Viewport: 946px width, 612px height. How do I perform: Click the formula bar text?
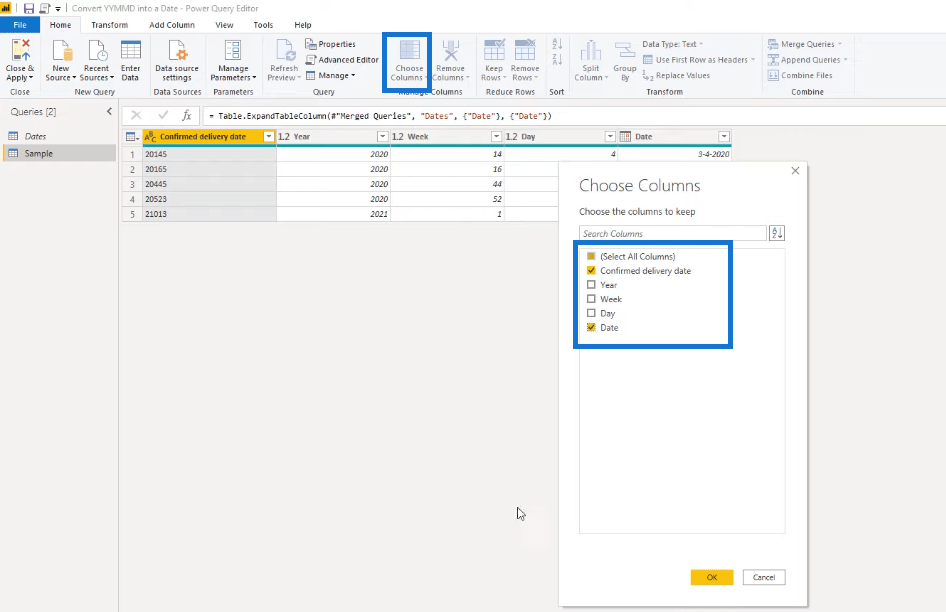tap(381, 116)
